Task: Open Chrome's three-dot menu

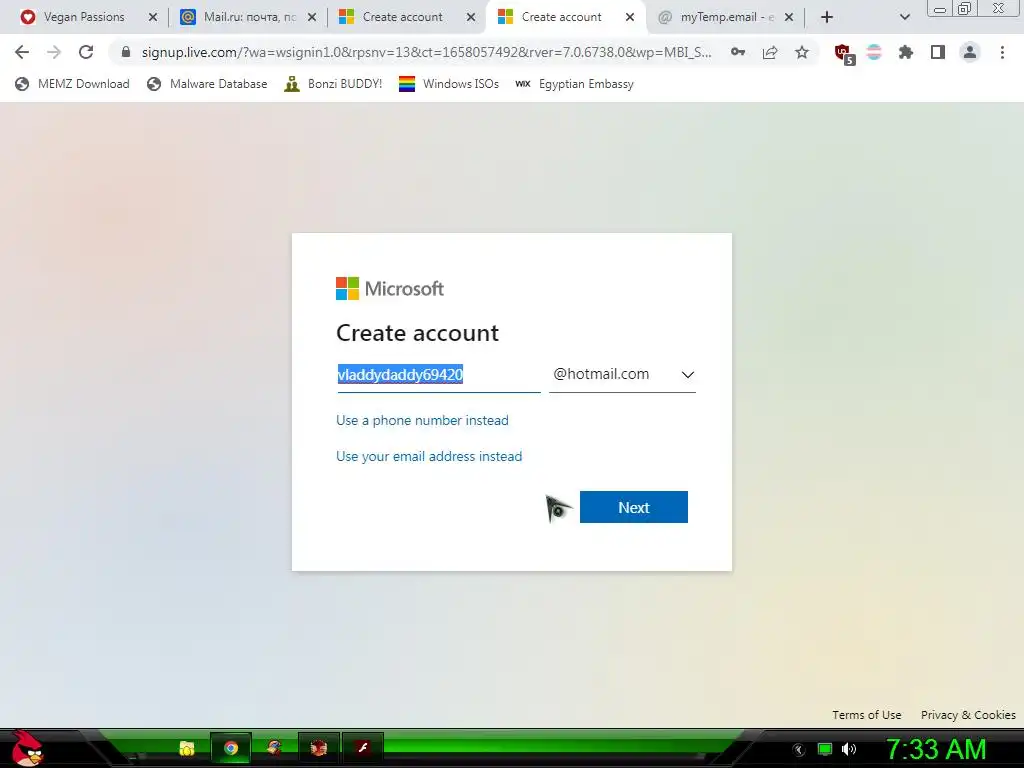Action: coord(1002,52)
